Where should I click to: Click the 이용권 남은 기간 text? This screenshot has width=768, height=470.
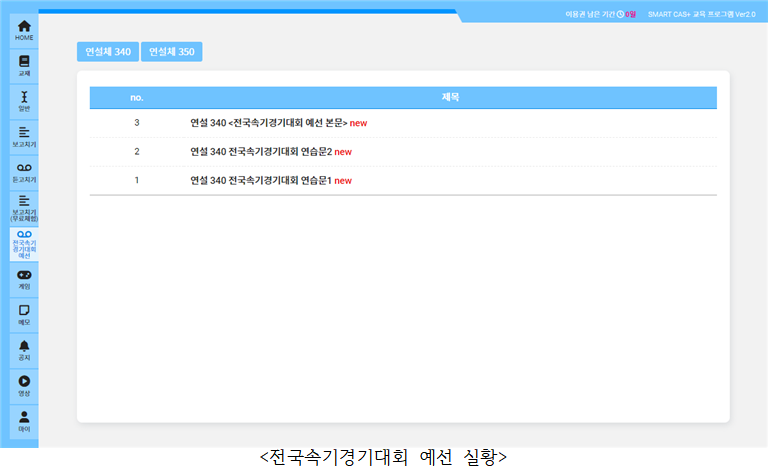pyautogui.click(x=590, y=14)
